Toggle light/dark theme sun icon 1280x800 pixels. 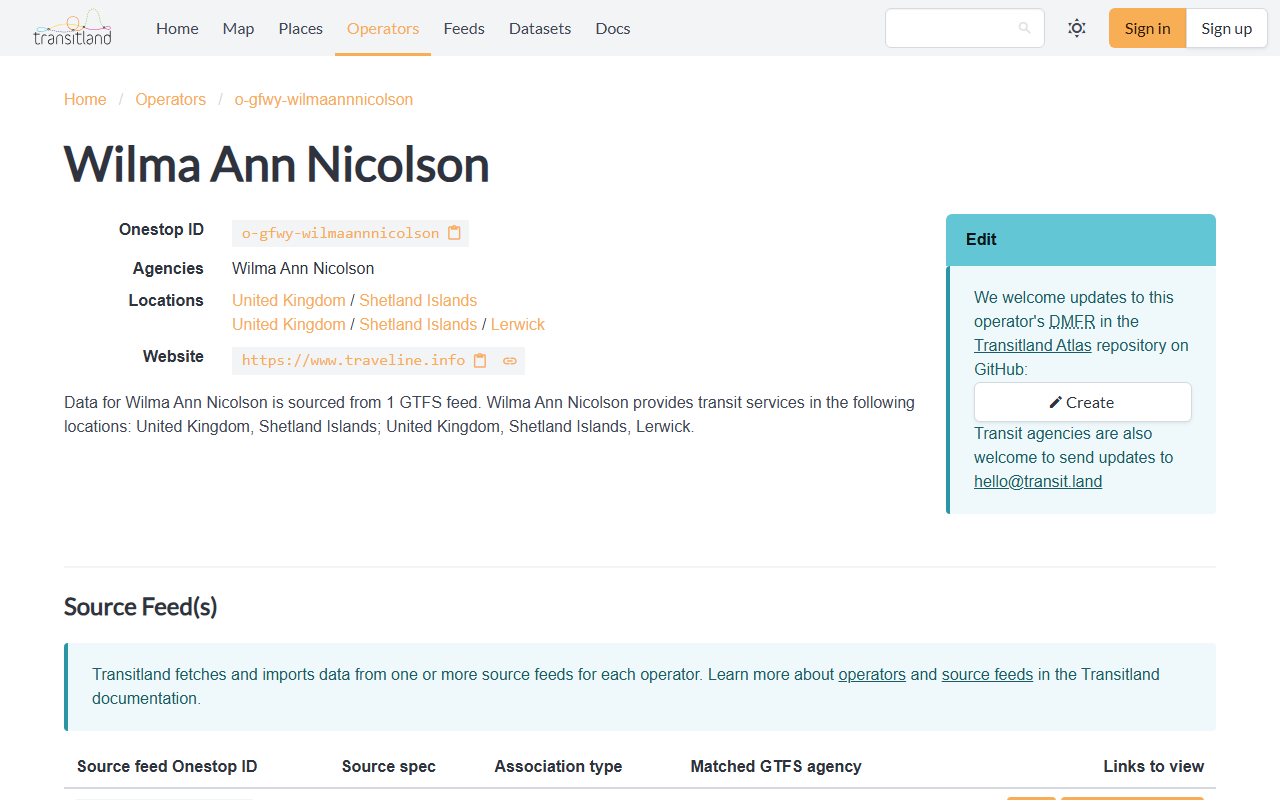(1077, 28)
